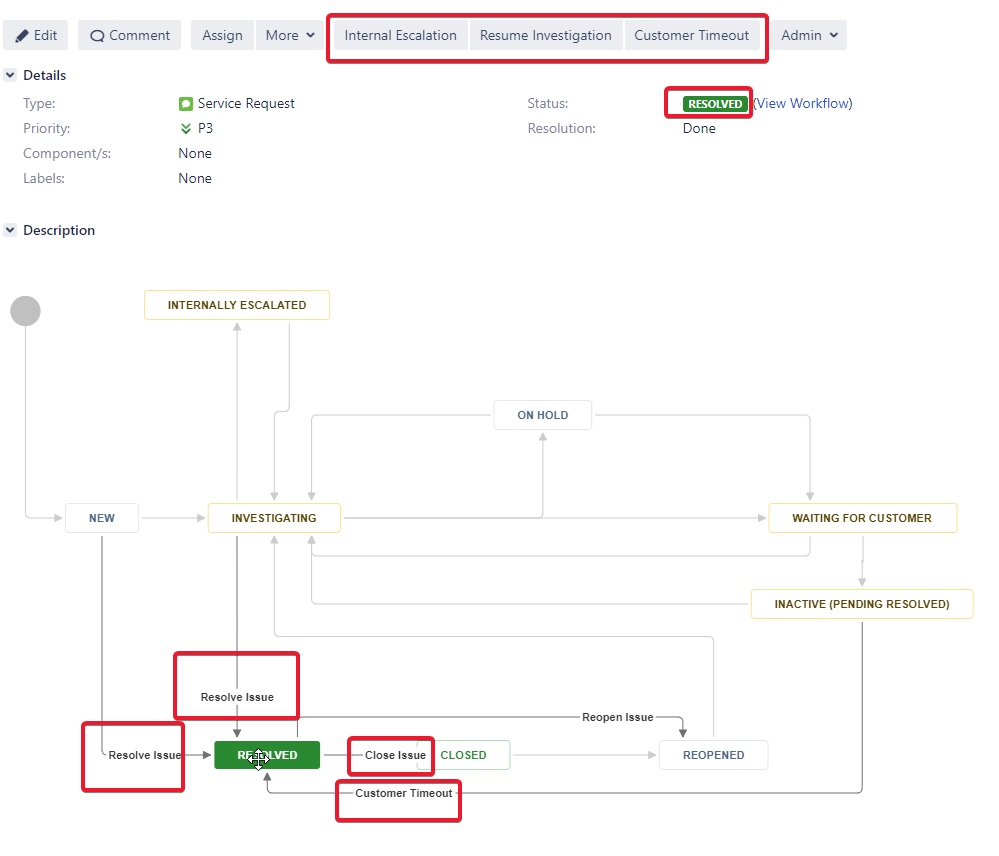Click Customer Timeout transition label in diagram
Viewport: 999px width, 856px height.
(403, 794)
